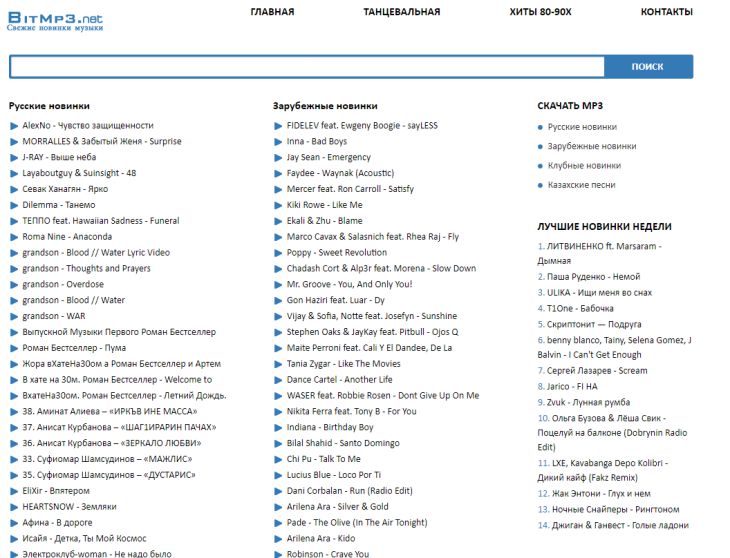This screenshot has width=730, height=558.
Task: Hit the play icon for Dilemma - Танемо
Action: tap(14, 205)
